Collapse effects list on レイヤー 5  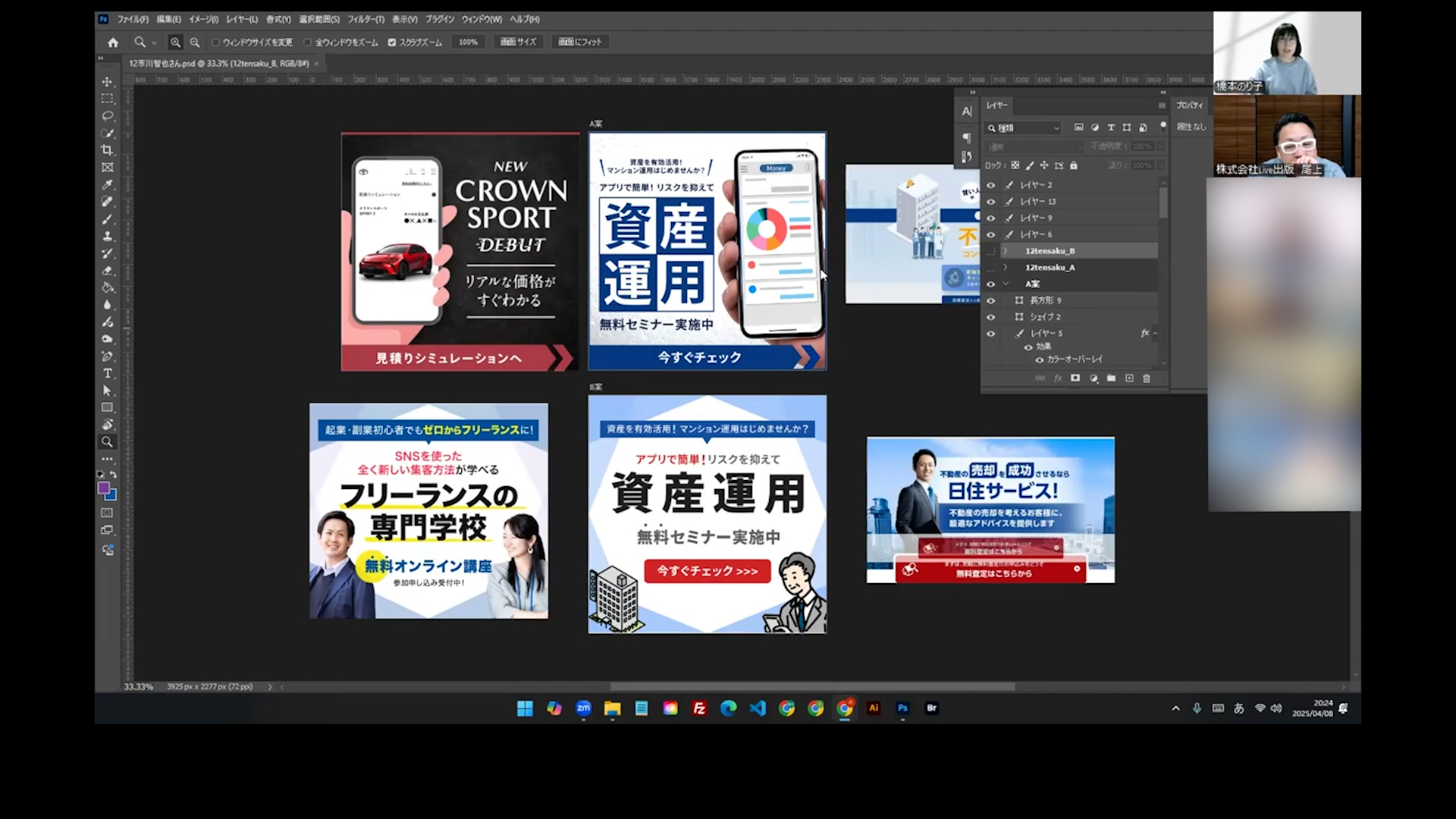pyautogui.click(x=1155, y=334)
